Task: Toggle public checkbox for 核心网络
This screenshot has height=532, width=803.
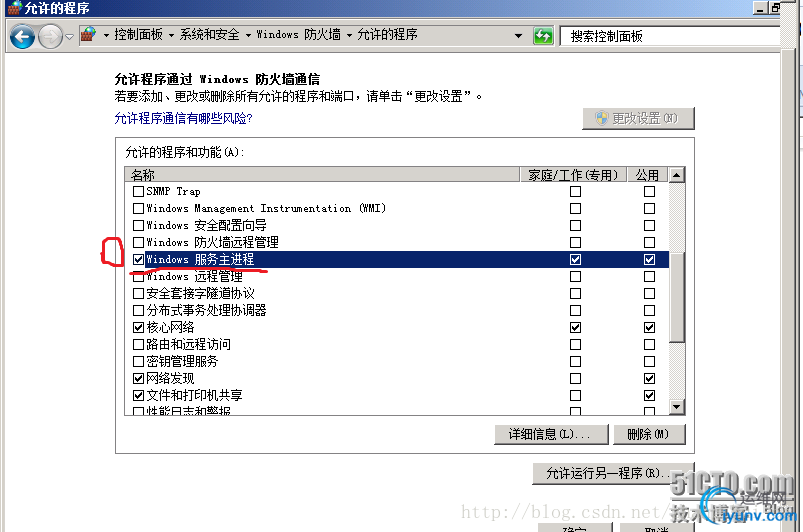Action: pos(649,327)
